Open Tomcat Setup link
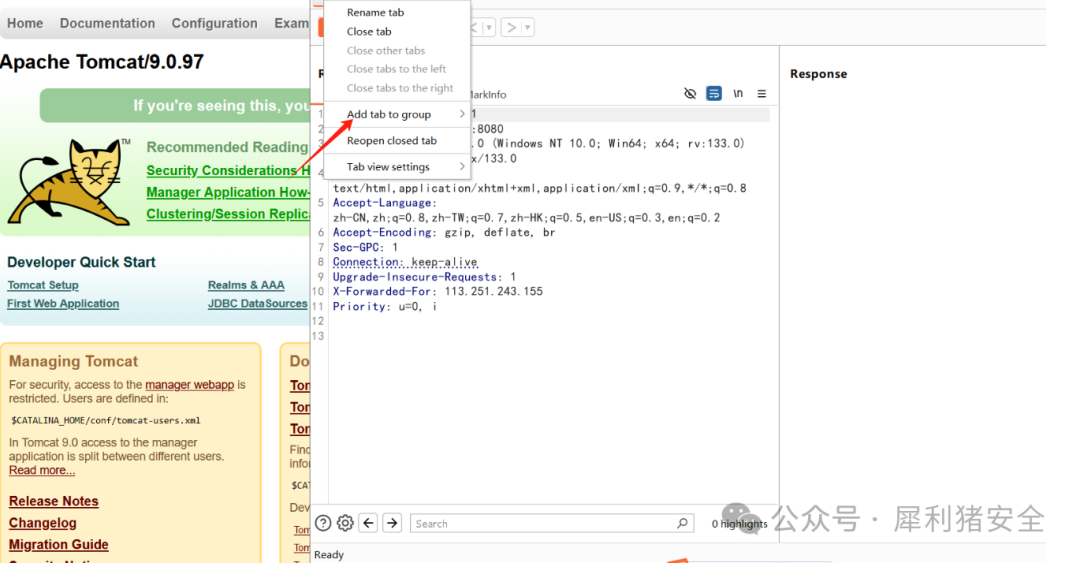 (43, 285)
